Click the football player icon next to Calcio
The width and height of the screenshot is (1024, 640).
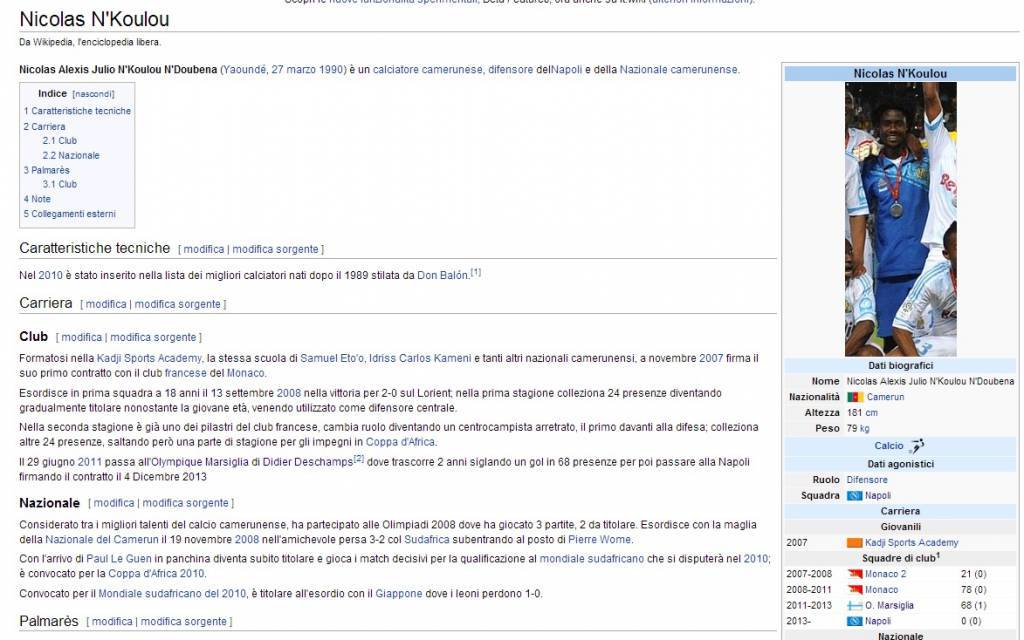[917, 446]
